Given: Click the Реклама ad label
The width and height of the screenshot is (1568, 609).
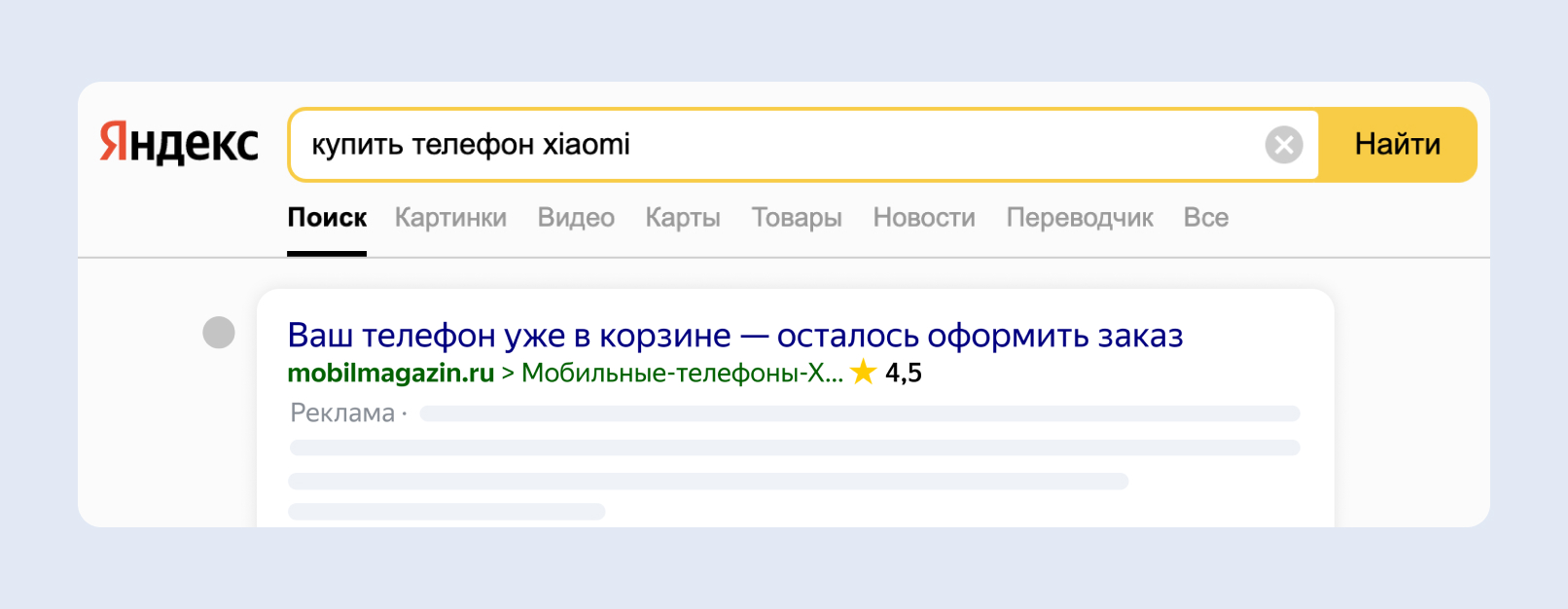Looking at the screenshot, I should (x=342, y=413).
